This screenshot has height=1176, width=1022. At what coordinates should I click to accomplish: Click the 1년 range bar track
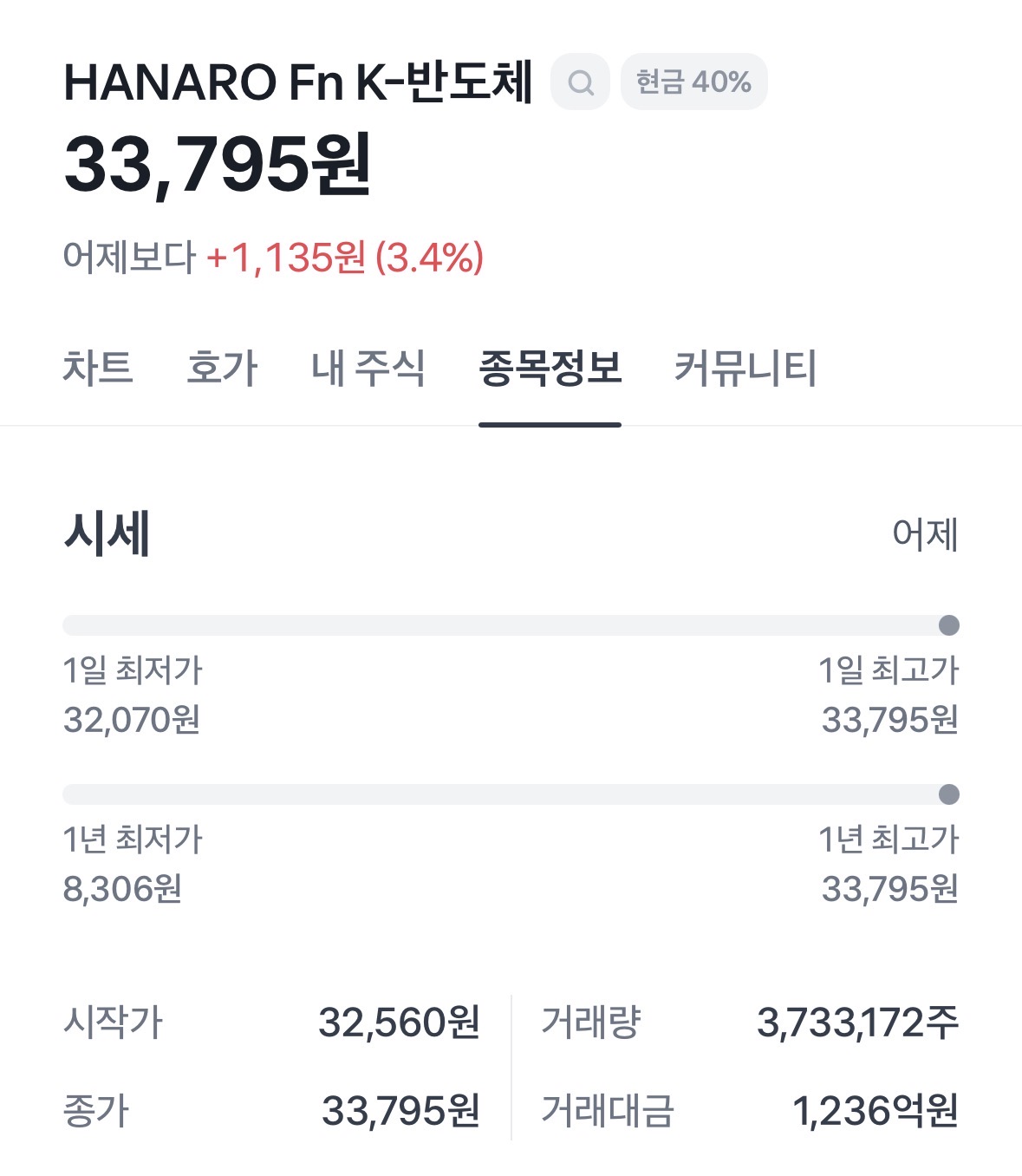click(503, 794)
